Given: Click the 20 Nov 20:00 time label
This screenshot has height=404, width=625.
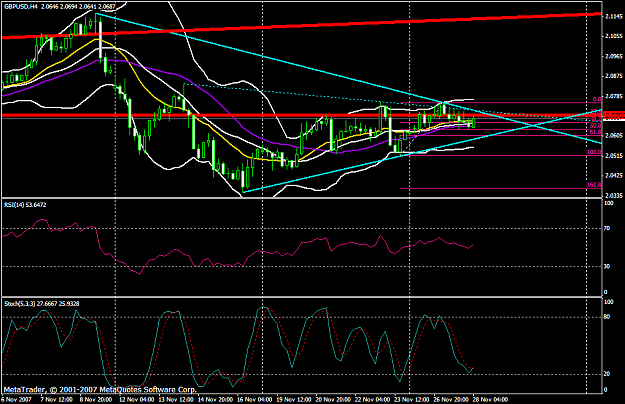Looking at the screenshot, I should coord(333,400).
